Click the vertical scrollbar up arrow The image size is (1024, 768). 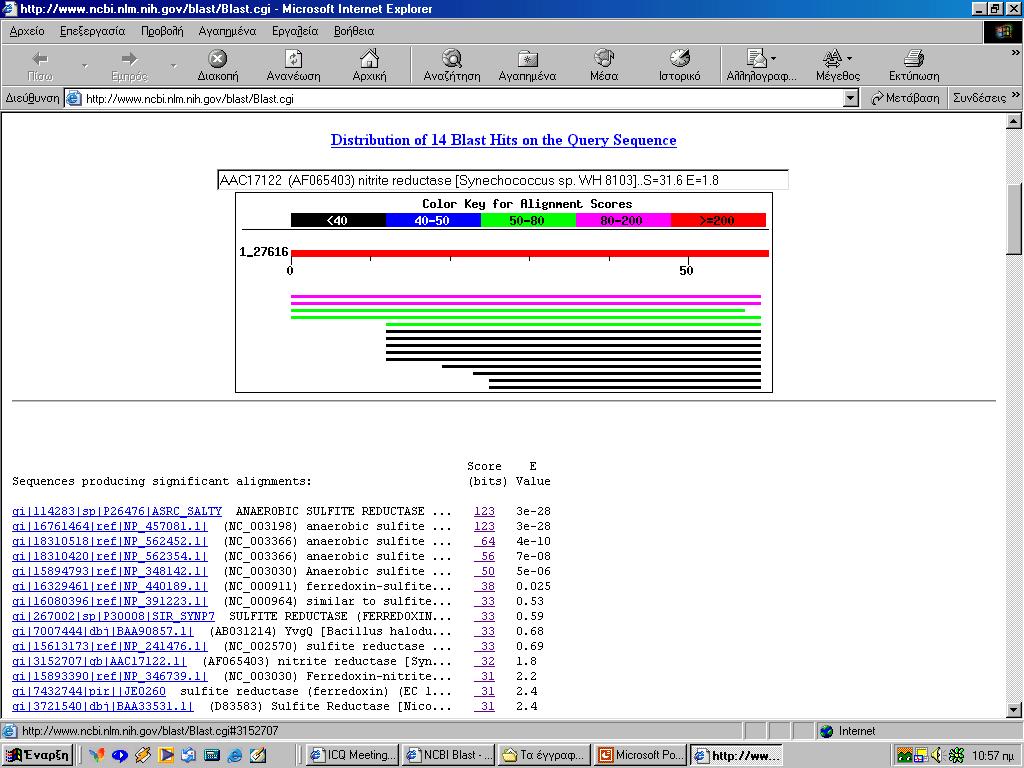(1014, 121)
